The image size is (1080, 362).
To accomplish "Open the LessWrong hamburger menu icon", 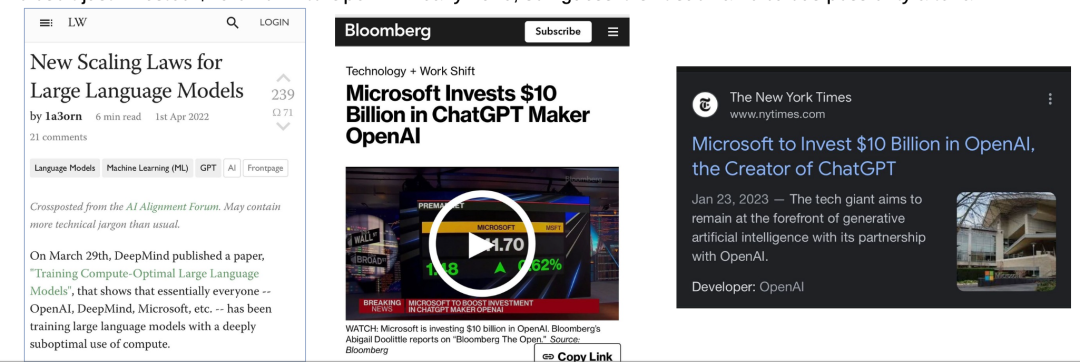I will (x=46, y=23).
